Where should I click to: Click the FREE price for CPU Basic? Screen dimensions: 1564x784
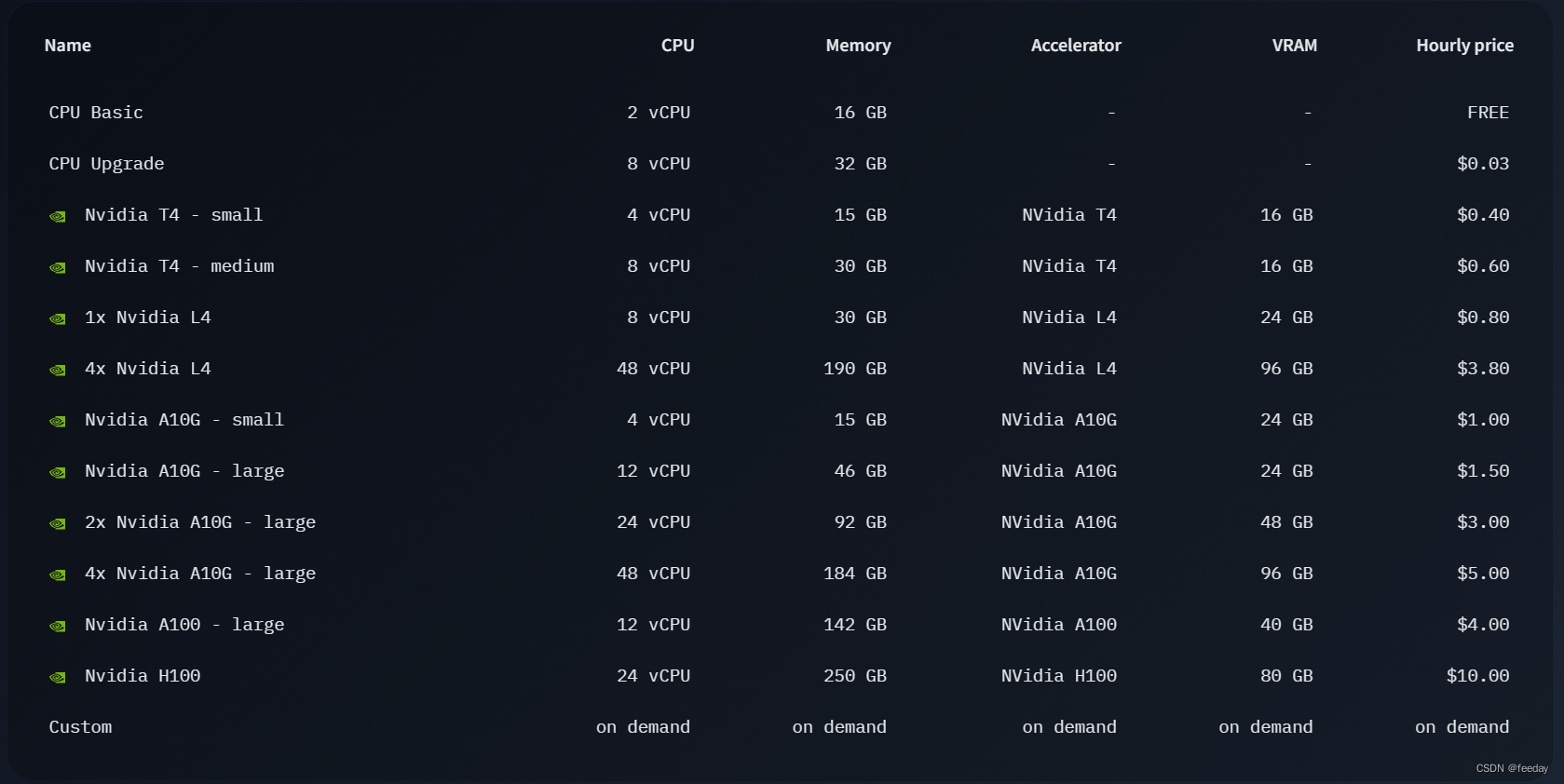(1489, 113)
